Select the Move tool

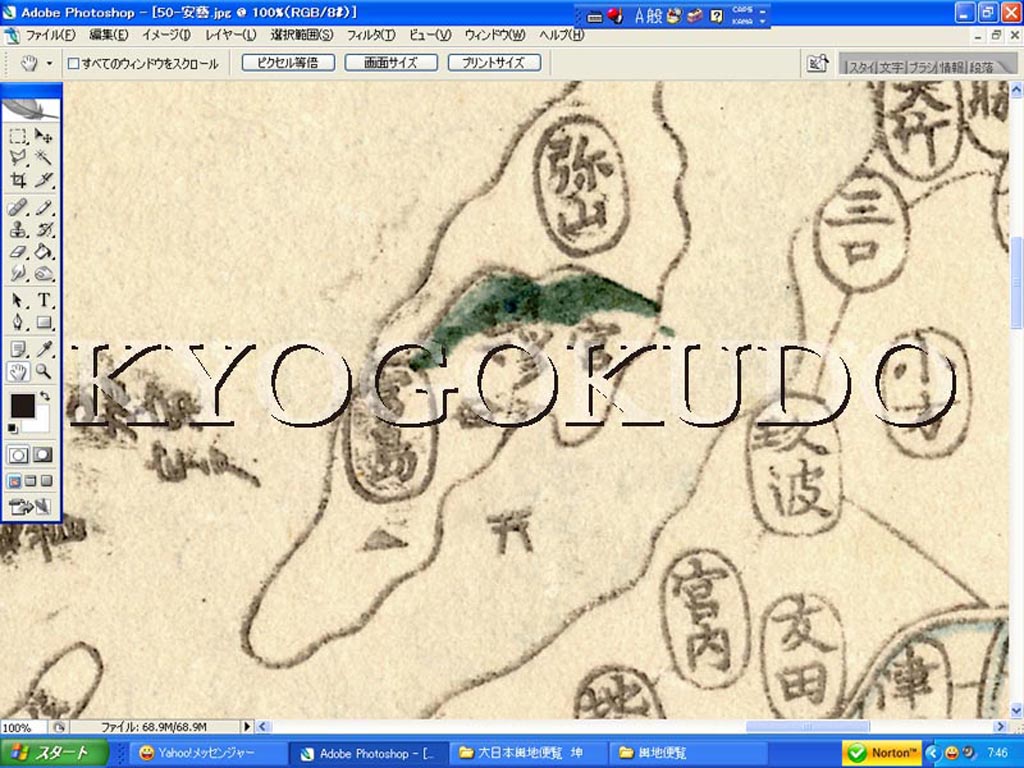43,136
